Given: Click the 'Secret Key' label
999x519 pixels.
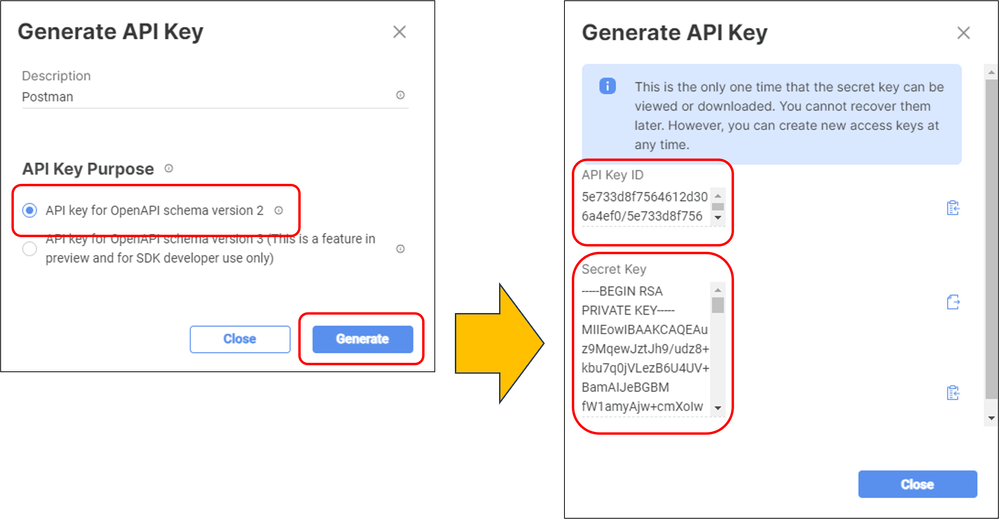Looking at the screenshot, I should coord(614,269).
